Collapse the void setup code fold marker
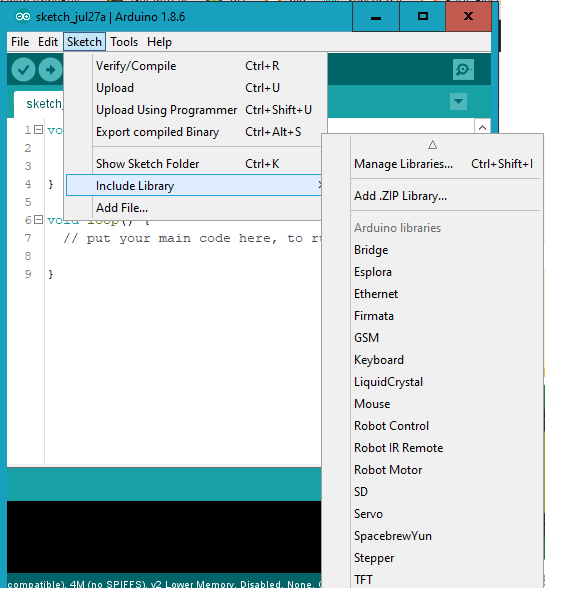This screenshot has height=594, width=566. pyautogui.click(x=38, y=130)
